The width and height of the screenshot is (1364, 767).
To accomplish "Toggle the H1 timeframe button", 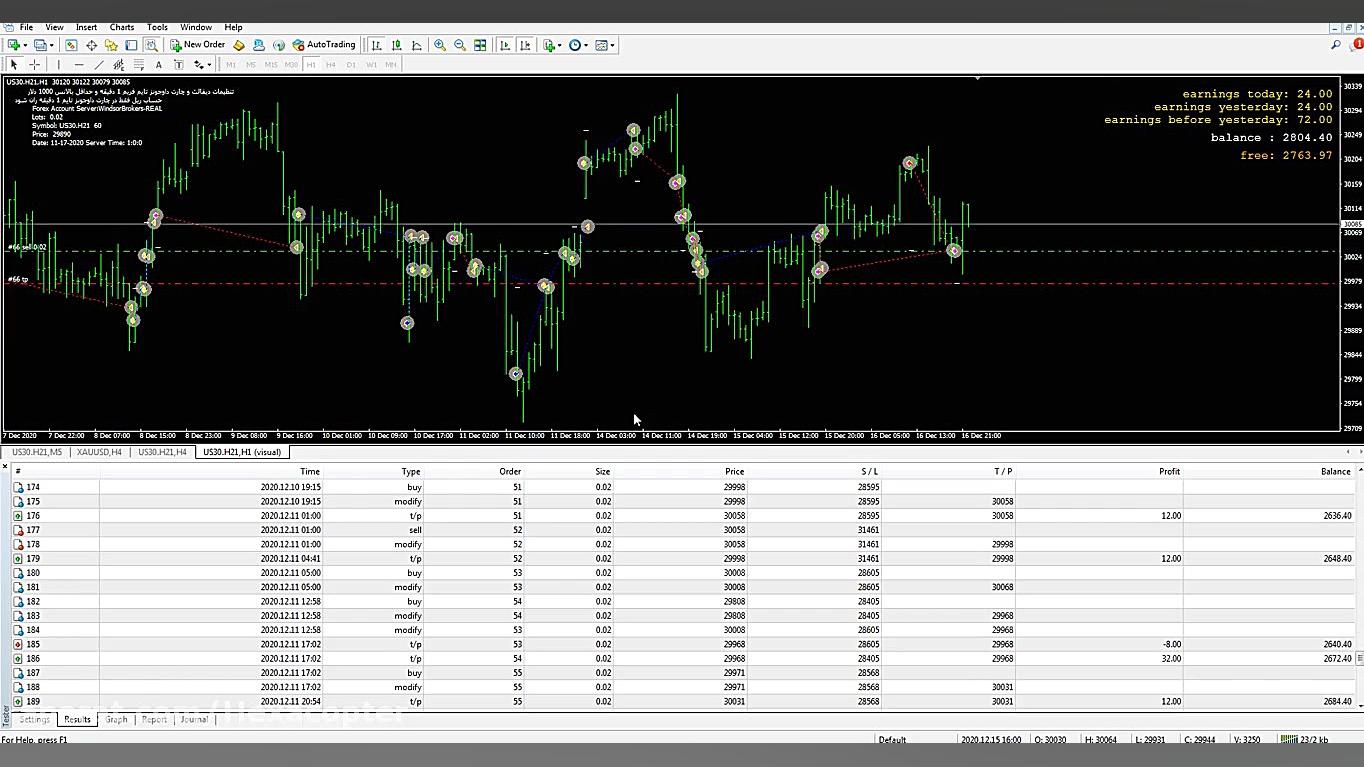I will (311, 65).
